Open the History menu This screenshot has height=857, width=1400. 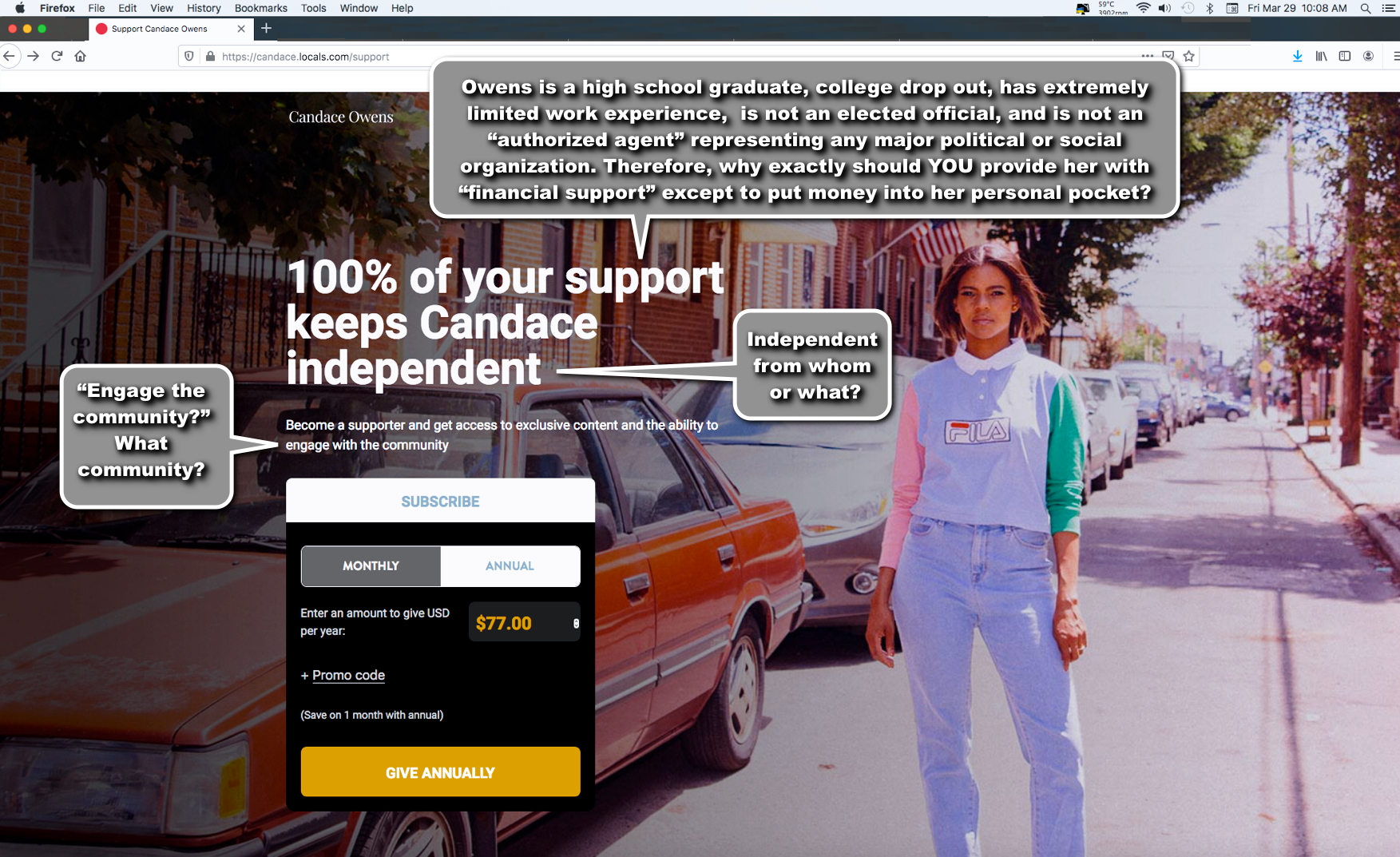coord(204,8)
